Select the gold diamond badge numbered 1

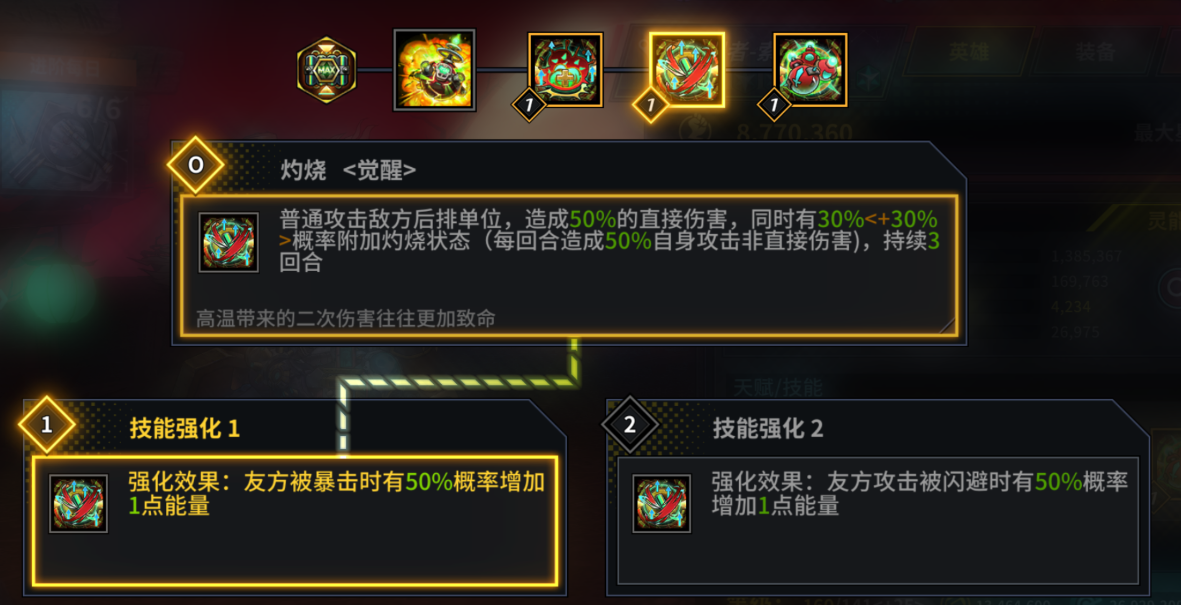(x=47, y=424)
